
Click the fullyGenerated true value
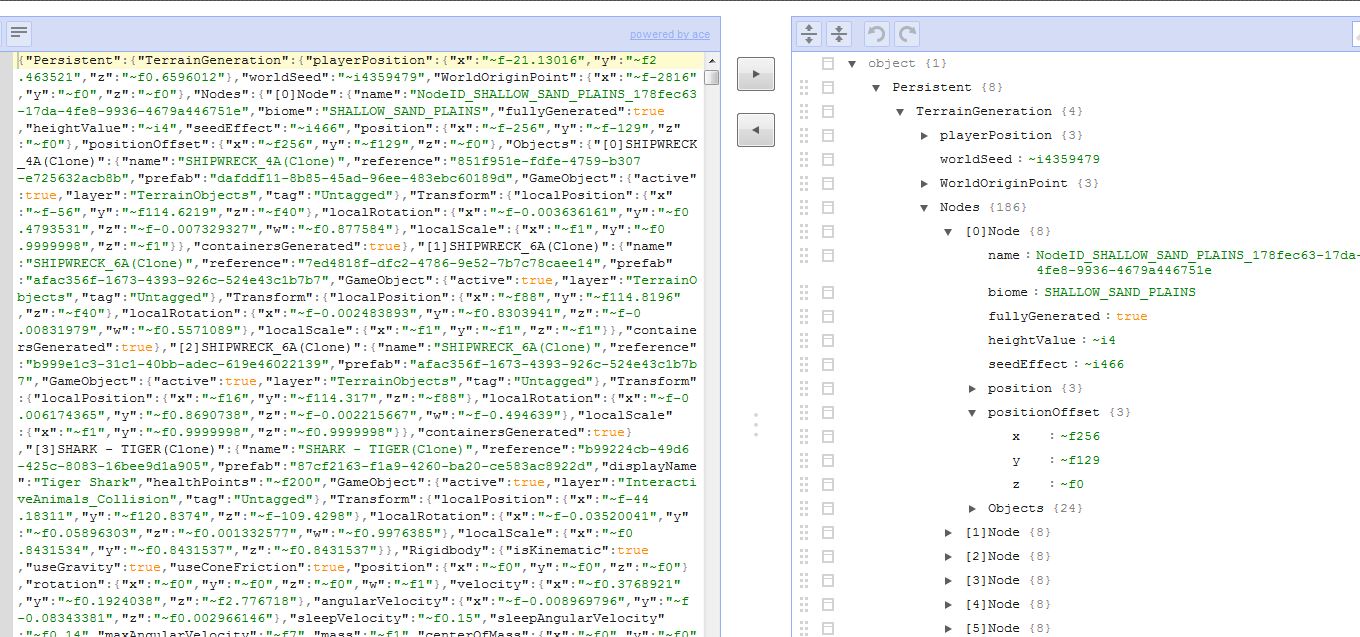[1131, 316]
